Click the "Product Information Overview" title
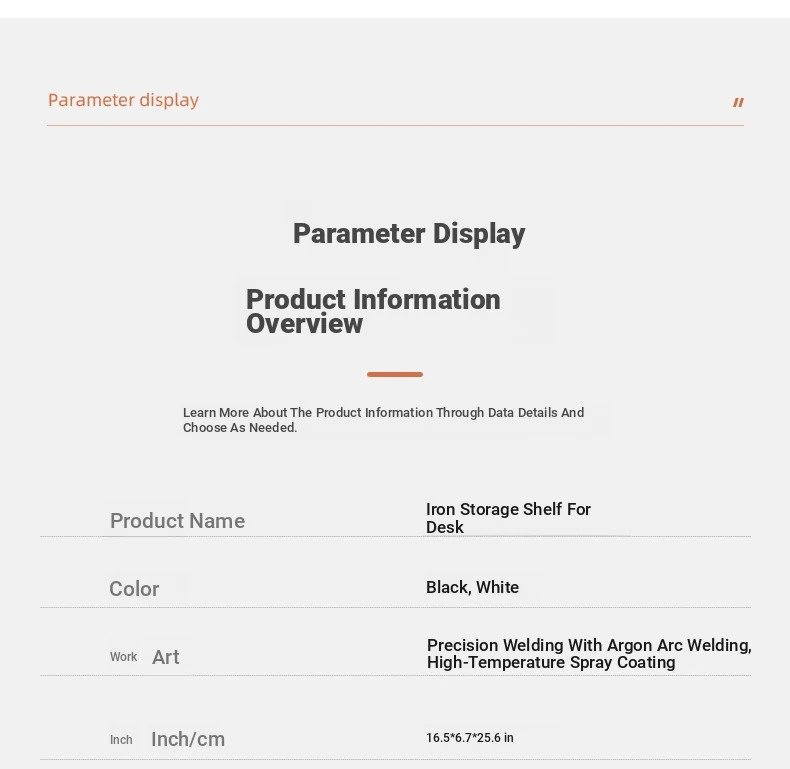The image size is (790, 769). (x=373, y=311)
